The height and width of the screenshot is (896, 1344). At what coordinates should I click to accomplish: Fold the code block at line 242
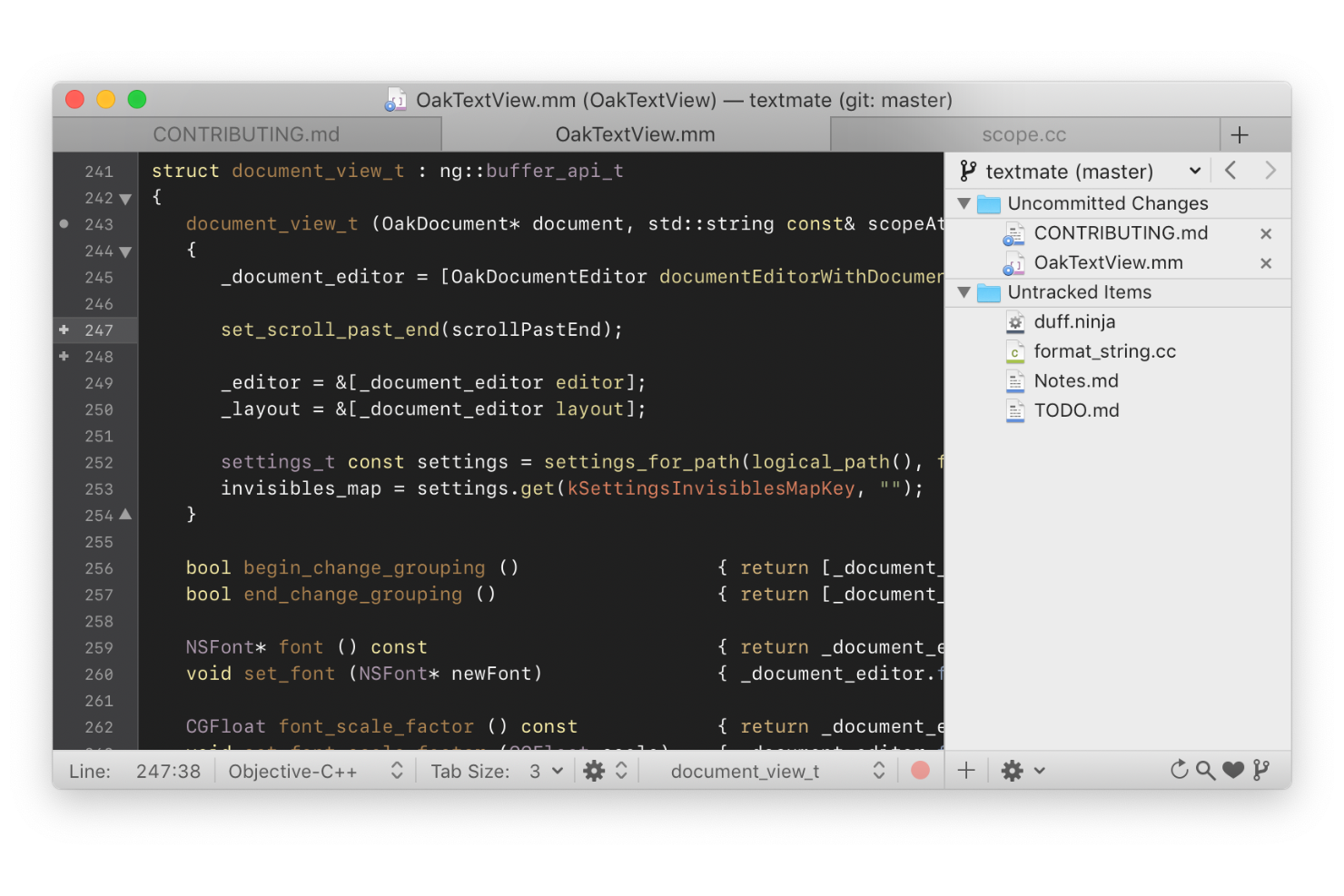pos(125,199)
